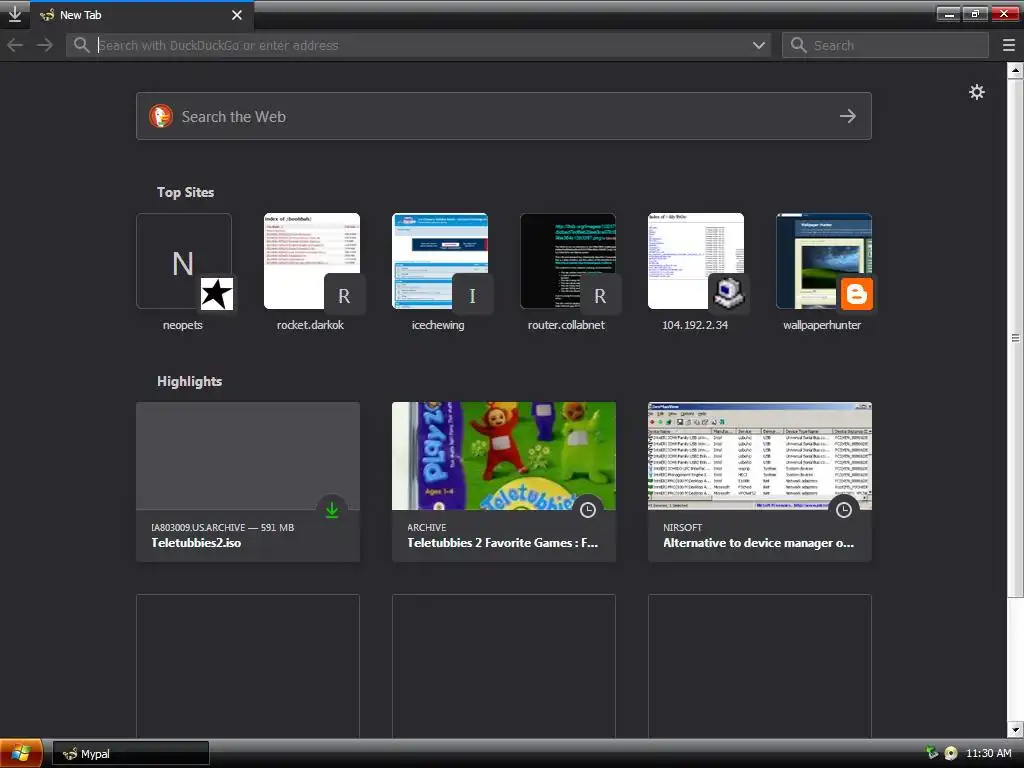1024x768 pixels.
Task: Open the Nirsoft device manager highlight thumbnail
Action: coord(760,456)
